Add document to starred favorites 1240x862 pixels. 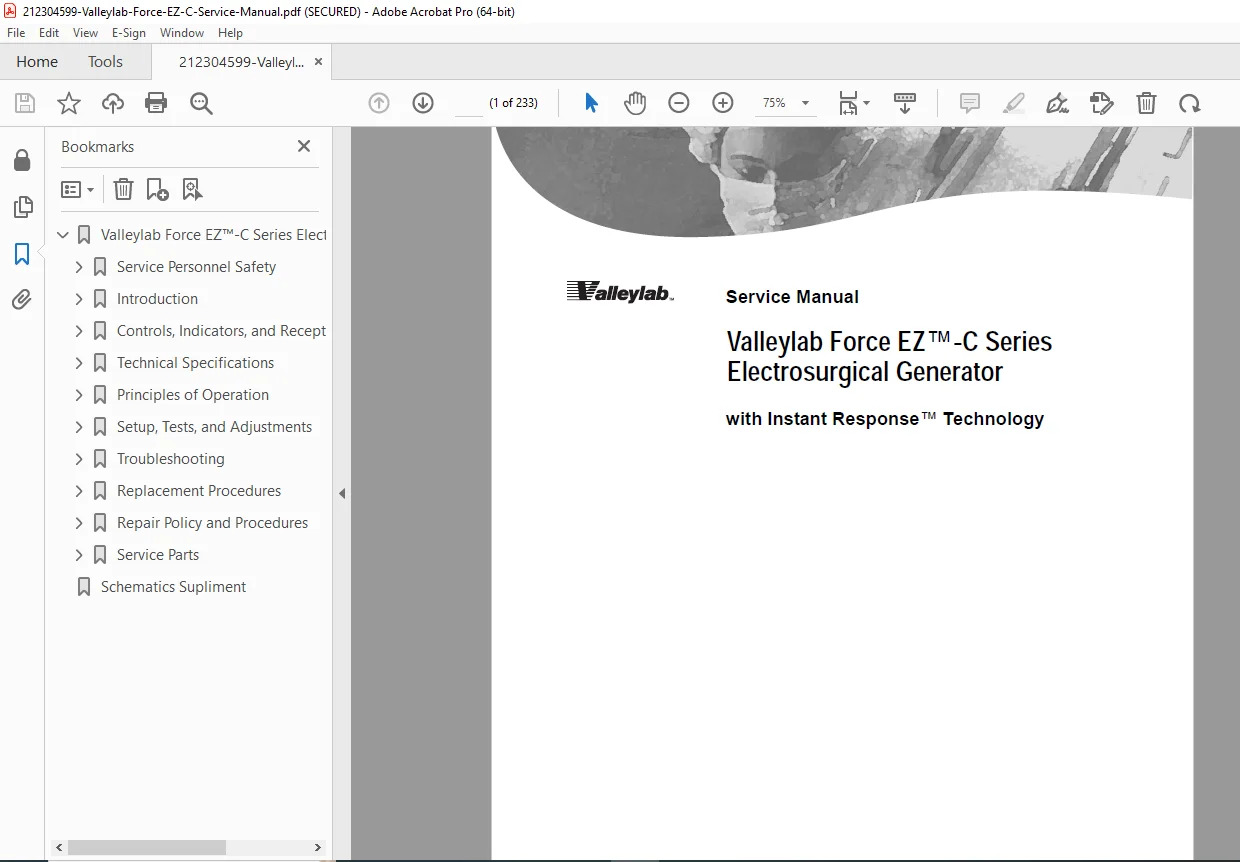[69, 103]
